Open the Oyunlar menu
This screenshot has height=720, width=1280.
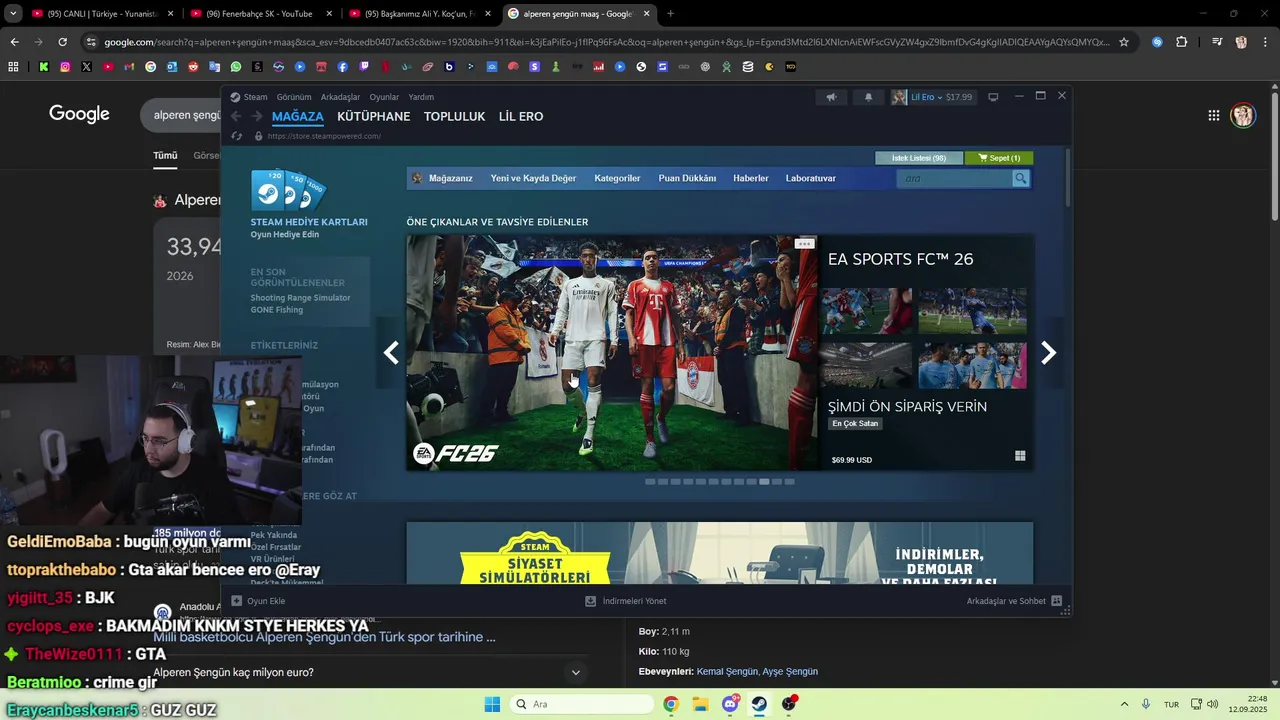[x=384, y=97]
